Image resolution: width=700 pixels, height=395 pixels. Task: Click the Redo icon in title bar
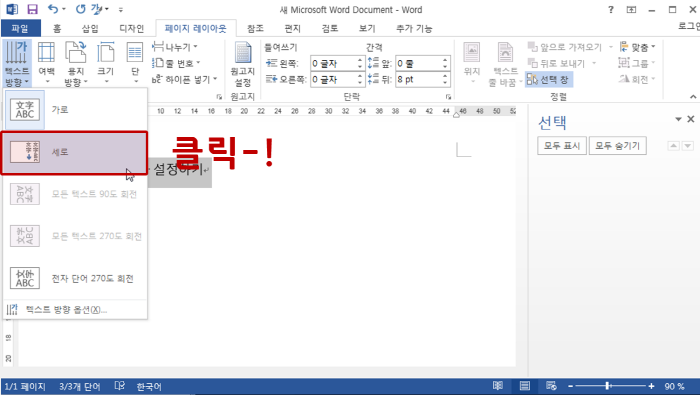point(80,9)
